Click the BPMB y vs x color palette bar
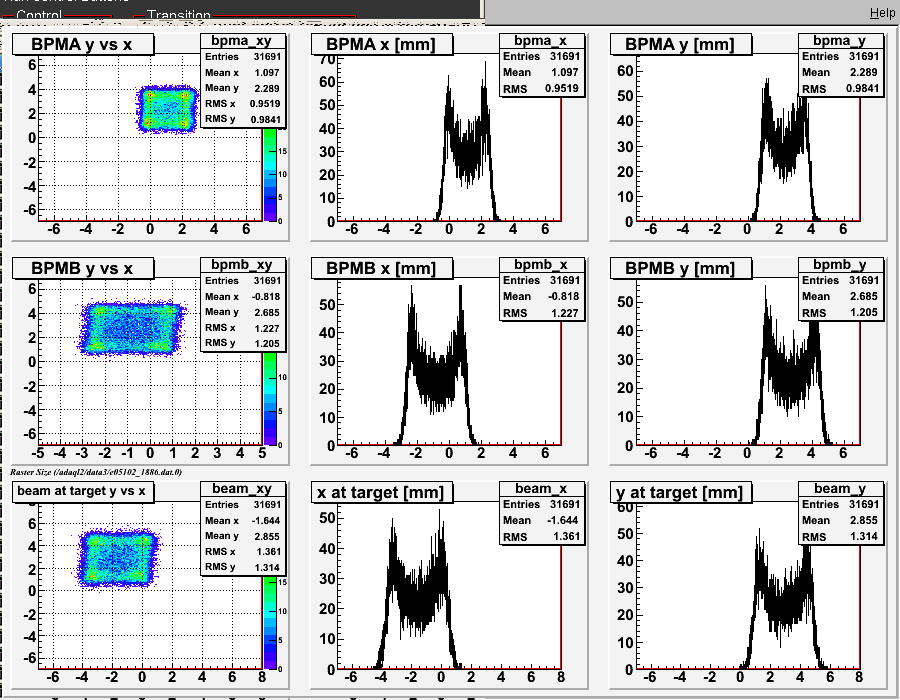 pos(270,399)
